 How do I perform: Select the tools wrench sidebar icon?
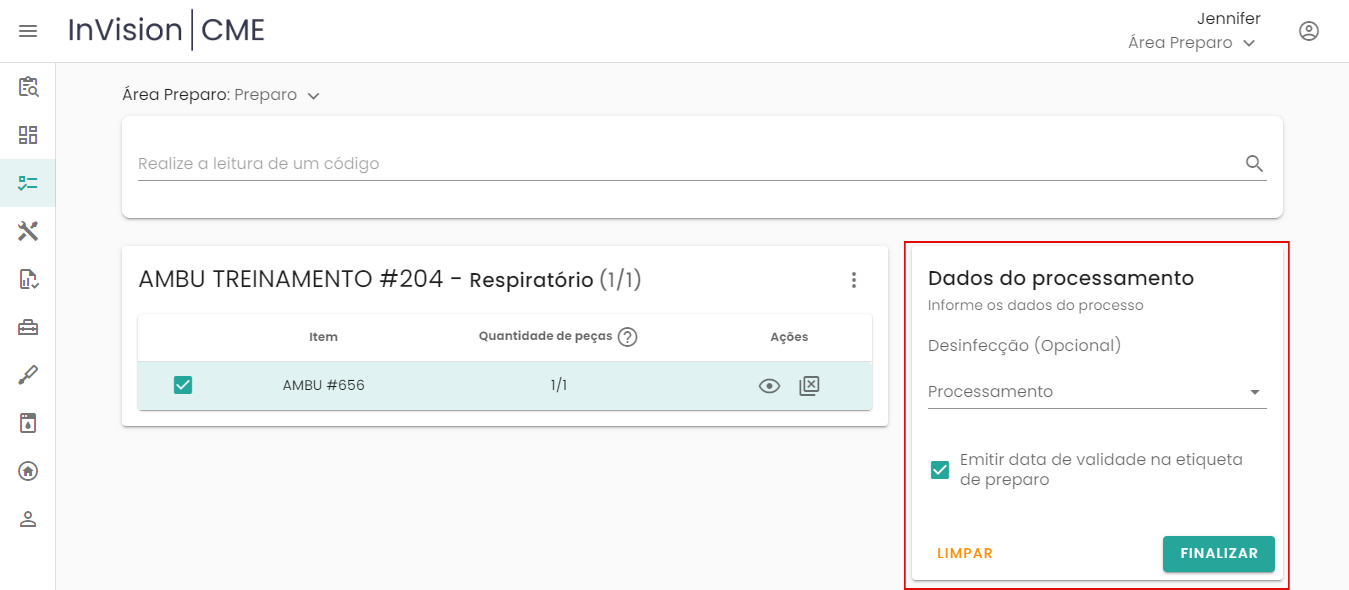click(x=28, y=231)
